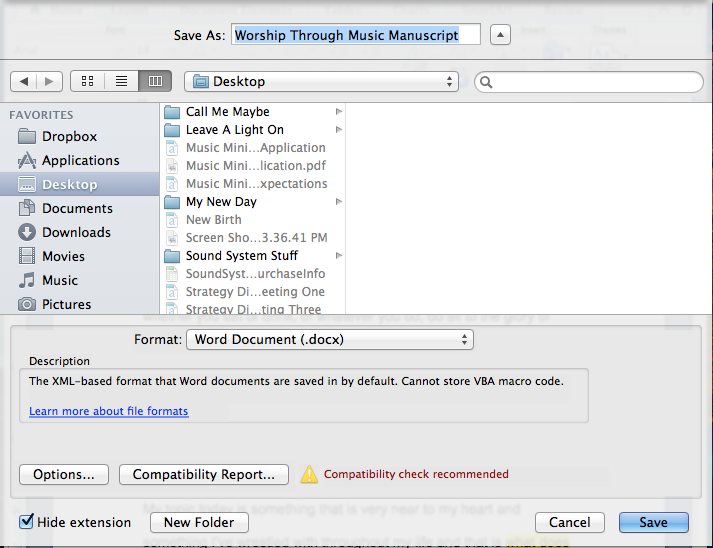Select Downloads in the sidebar
713x548 pixels.
click(x=76, y=232)
